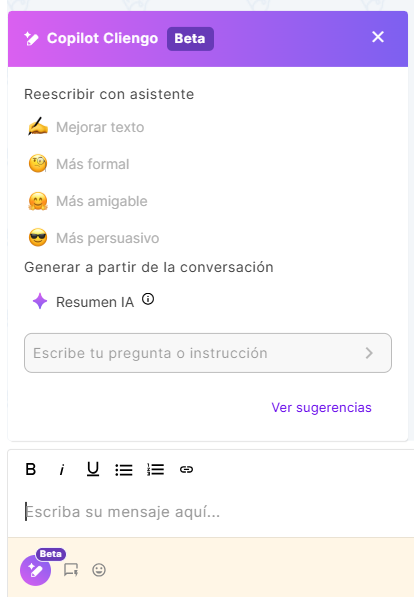
Task: Open Ver sugerencias link
Action: pos(321,407)
